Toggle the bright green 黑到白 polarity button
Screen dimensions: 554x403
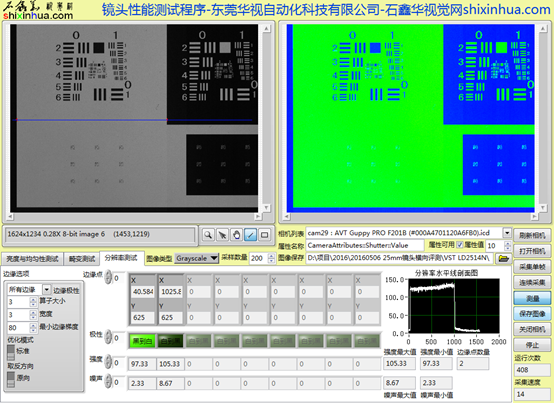click(142, 341)
